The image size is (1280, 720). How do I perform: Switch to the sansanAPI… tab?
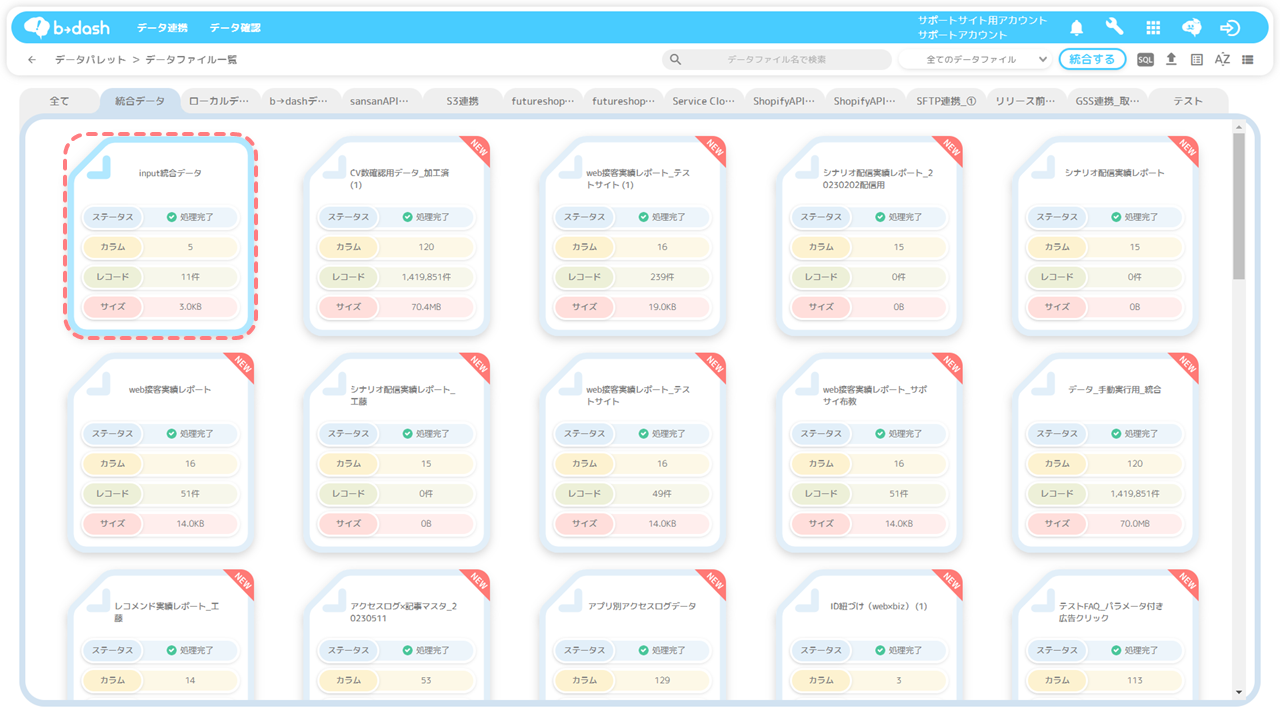381,101
